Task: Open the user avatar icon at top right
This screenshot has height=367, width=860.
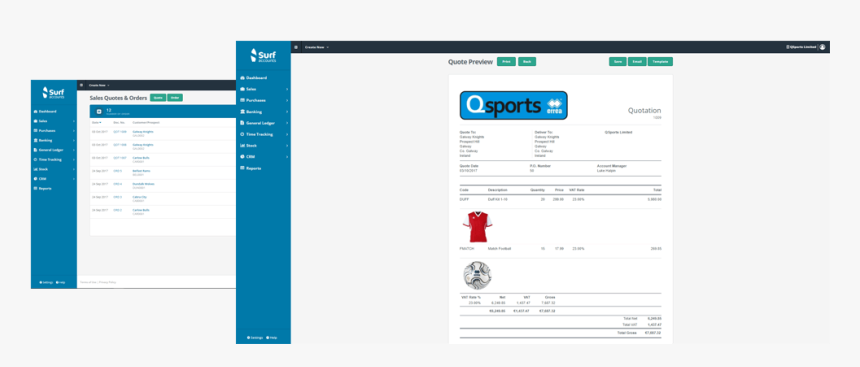Action: tap(822, 47)
